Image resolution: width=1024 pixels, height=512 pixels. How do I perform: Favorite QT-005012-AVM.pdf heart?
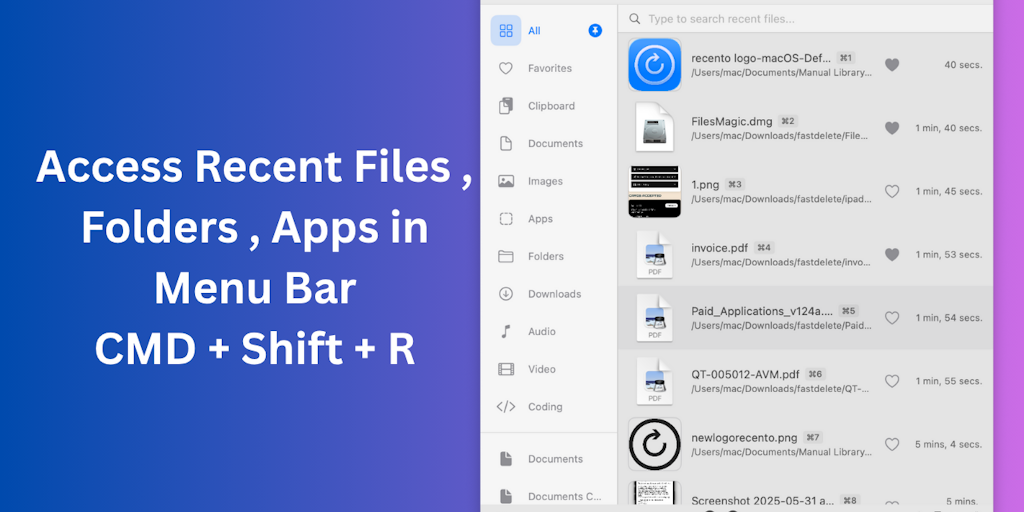coord(891,381)
